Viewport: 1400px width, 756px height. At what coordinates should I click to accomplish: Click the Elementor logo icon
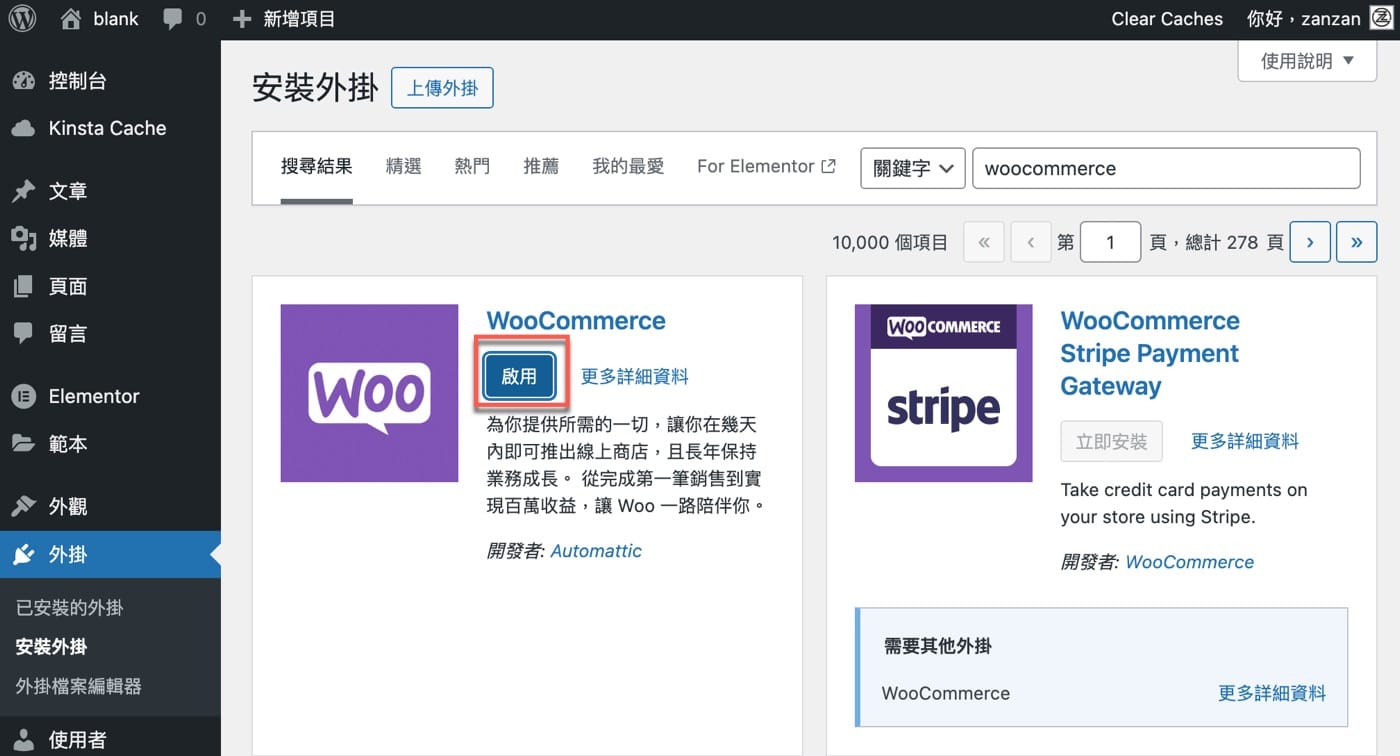point(23,396)
